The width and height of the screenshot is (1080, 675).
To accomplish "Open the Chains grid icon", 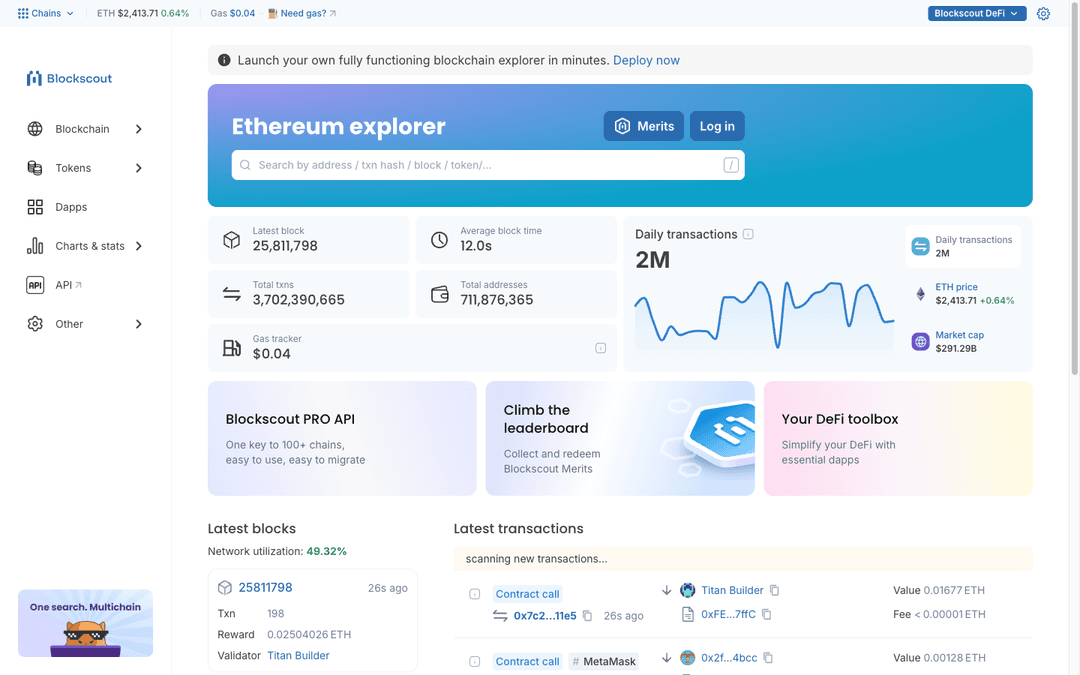I will pyautogui.click(x=23, y=13).
